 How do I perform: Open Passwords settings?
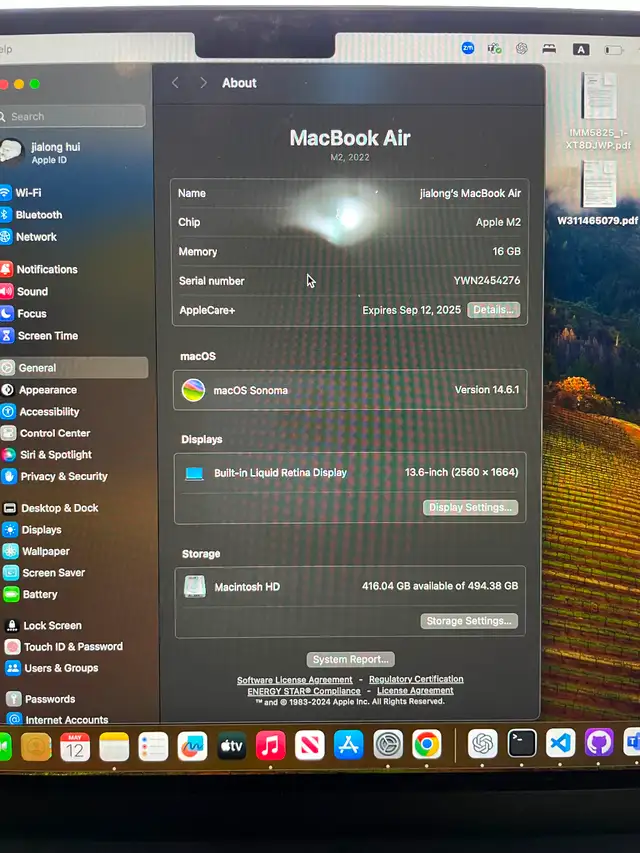pos(41,699)
